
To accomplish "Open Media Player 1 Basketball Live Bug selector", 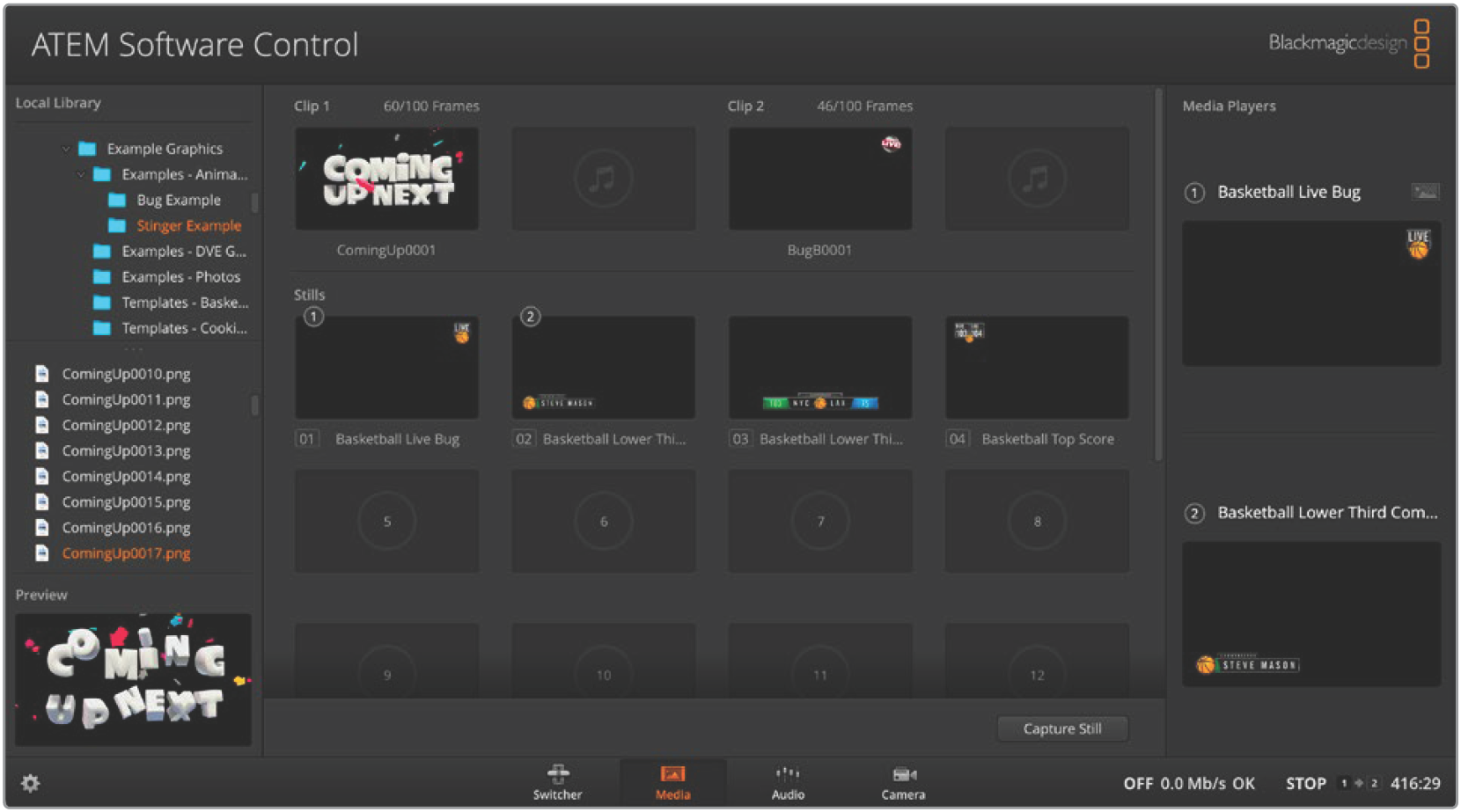I will [1289, 192].
